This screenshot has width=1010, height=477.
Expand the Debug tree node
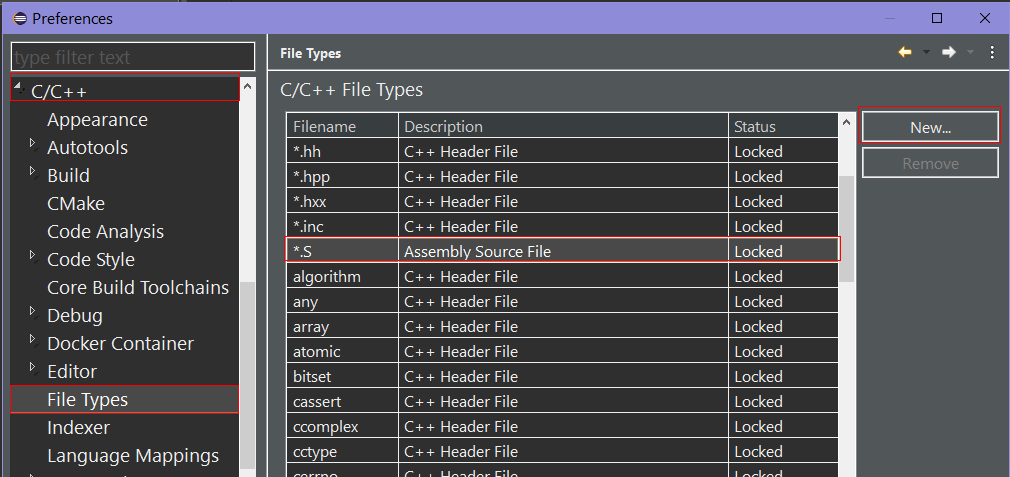pyautogui.click(x=33, y=312)
